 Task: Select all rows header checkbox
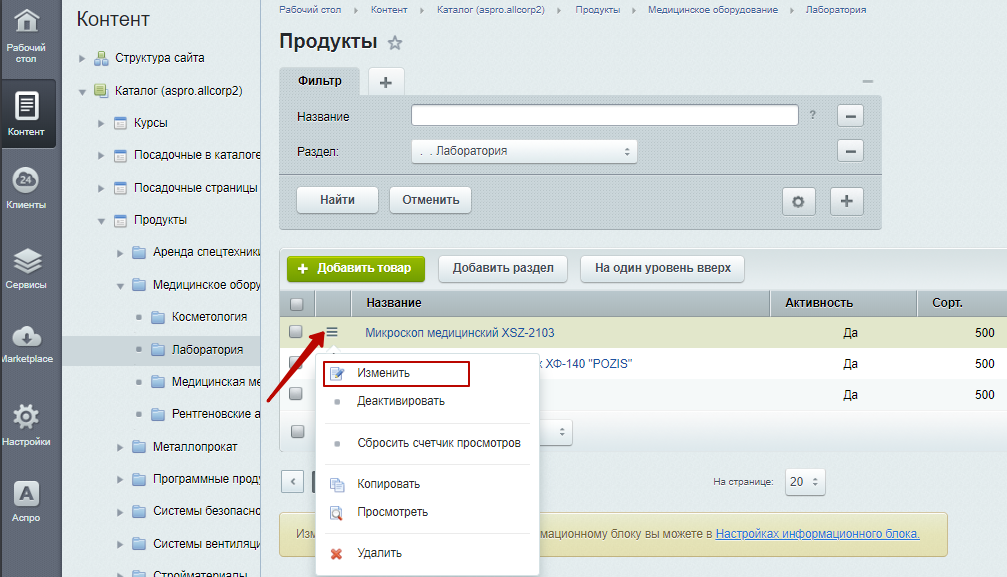coord(297,304)
